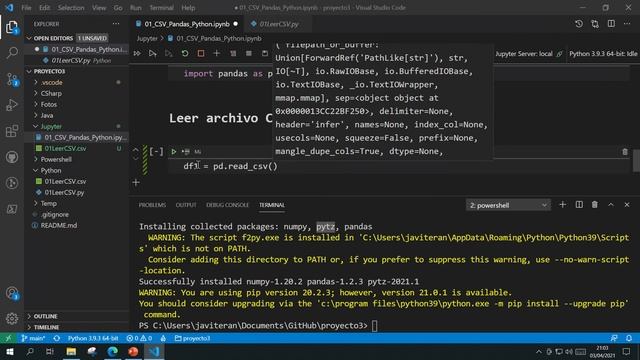Open editor More Actions menu

[x=627, y=24]
